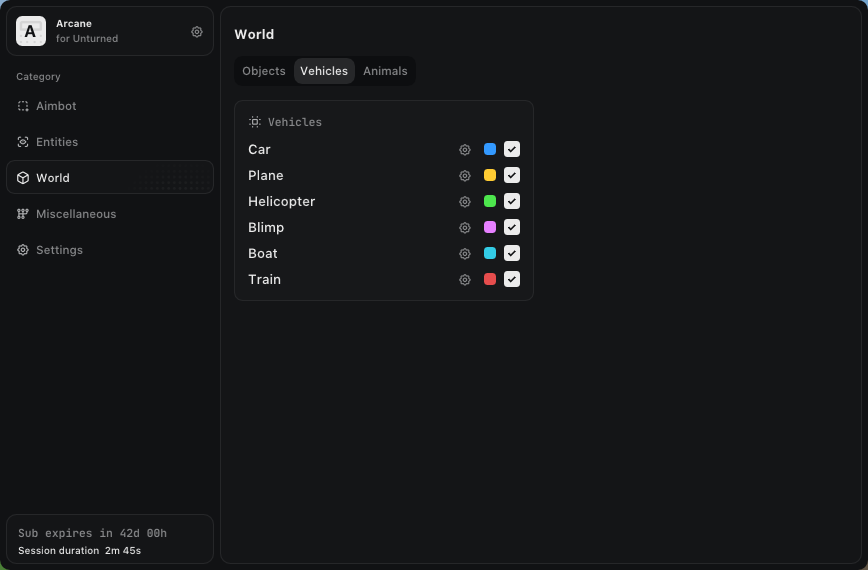The width and height of the screenshot is (868, 570).
Task: Go to the Entities category
Action: tap(56, 142)
